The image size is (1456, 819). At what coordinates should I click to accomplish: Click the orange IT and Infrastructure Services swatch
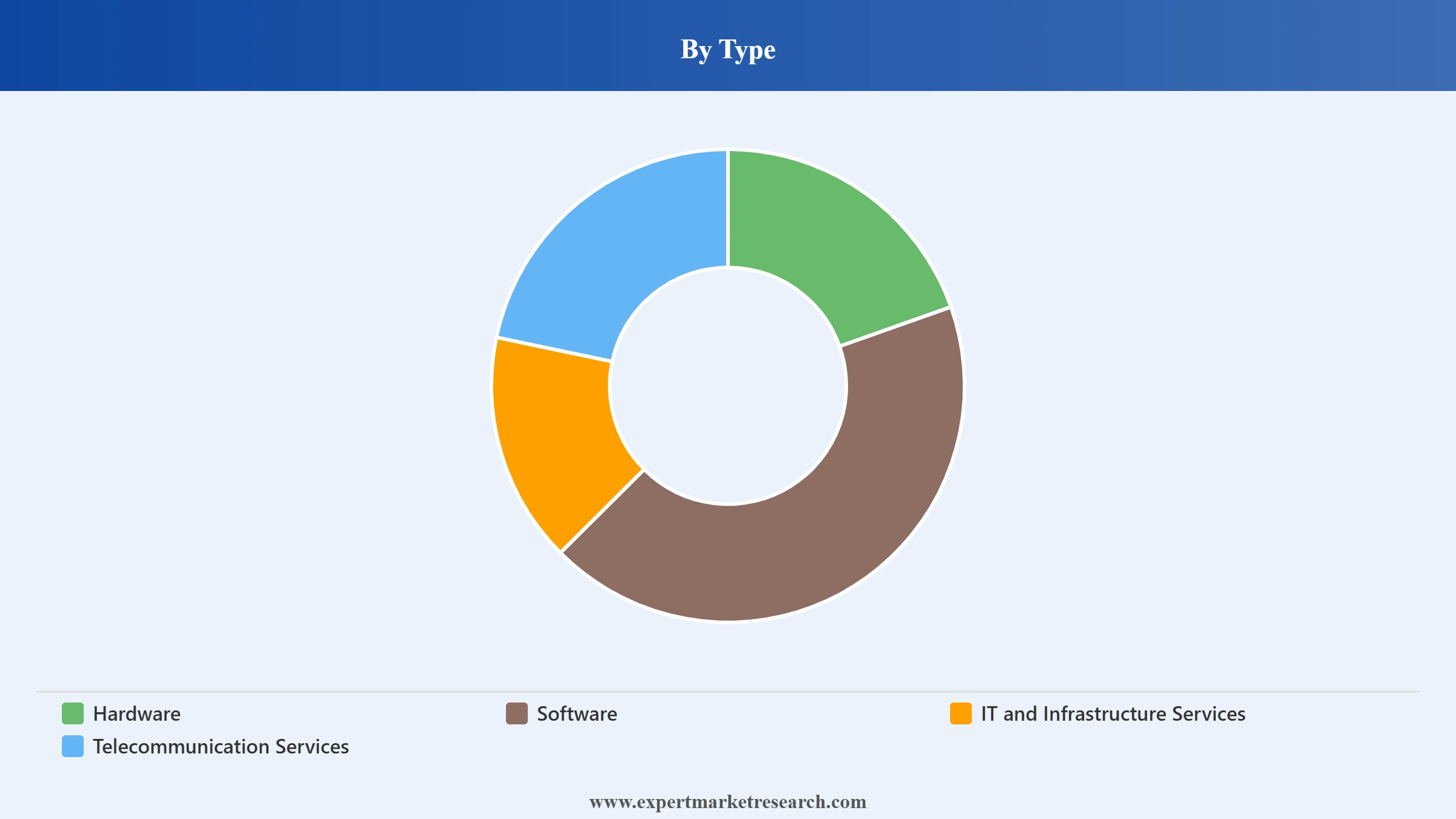(x=961, y=713)
